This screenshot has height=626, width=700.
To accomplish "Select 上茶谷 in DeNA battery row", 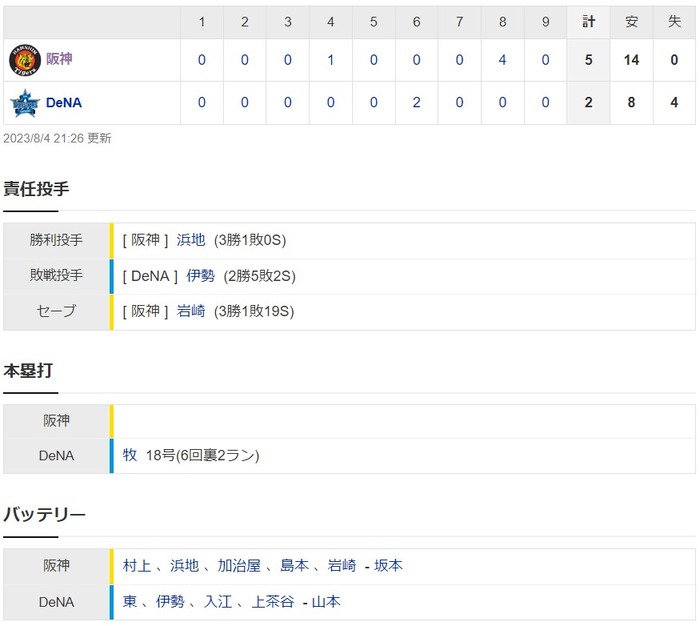I will [273, 602].
